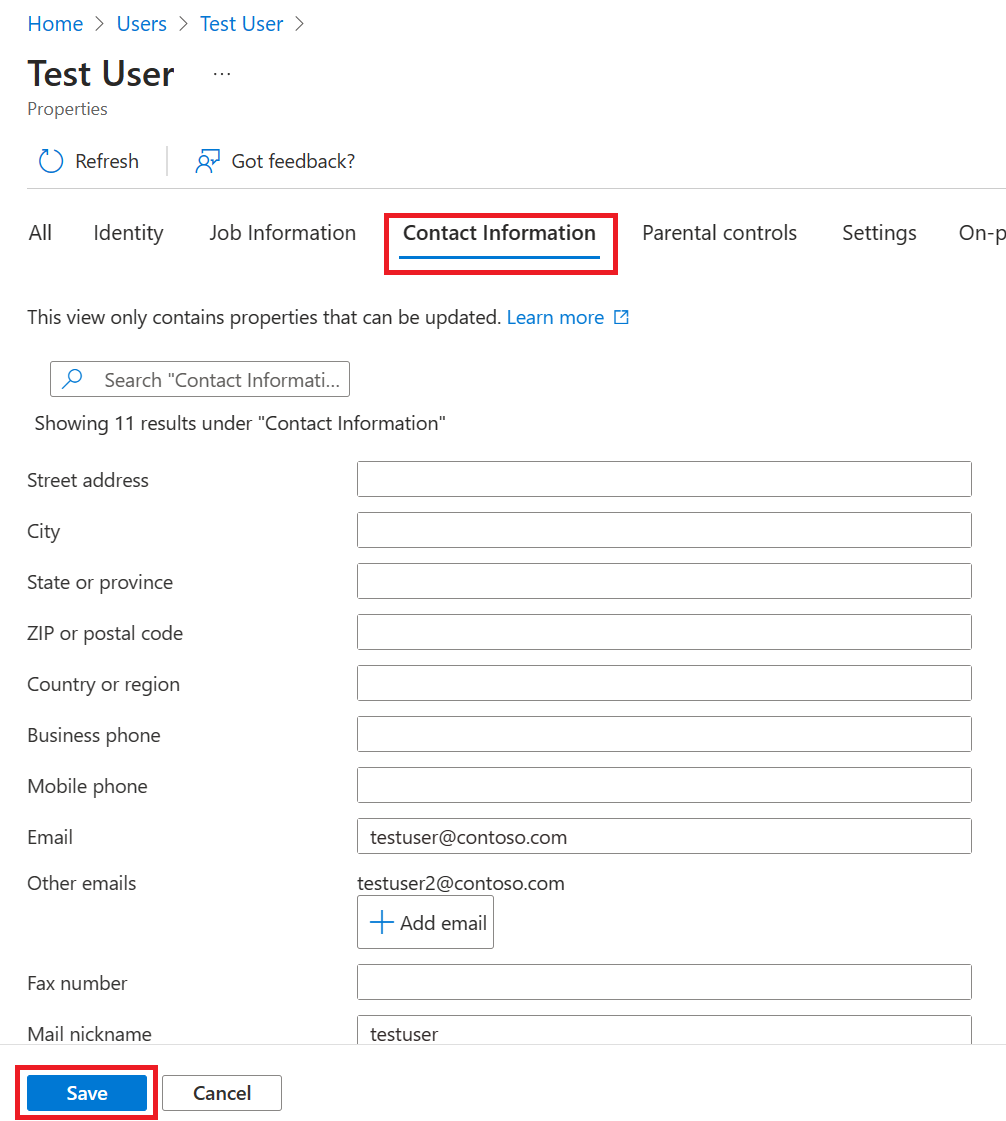
Task: Click the Email field containing testuser@contoso.com
Action: 664,836
